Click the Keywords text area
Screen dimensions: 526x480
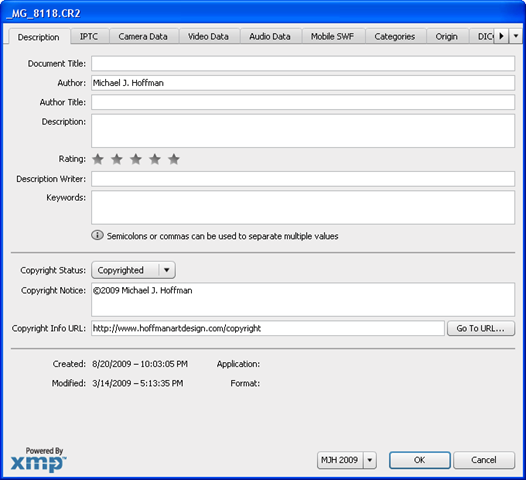(303, 208)
